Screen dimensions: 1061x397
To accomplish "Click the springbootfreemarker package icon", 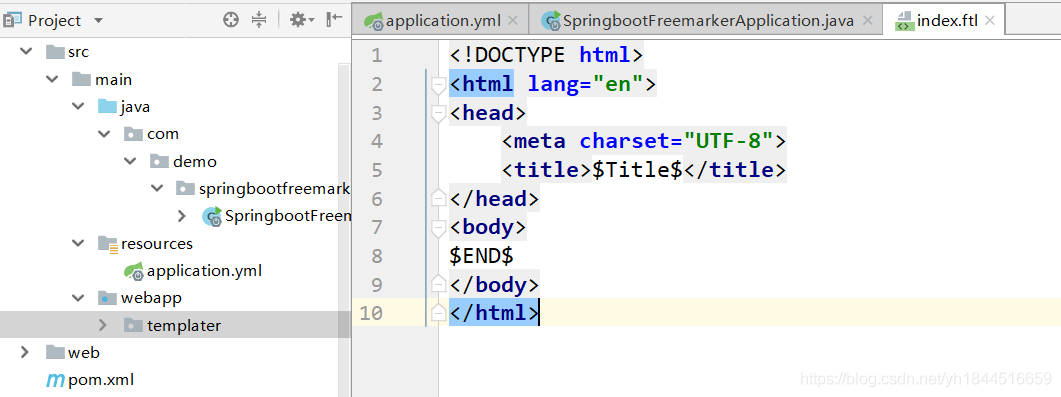I will click(185, 189).
